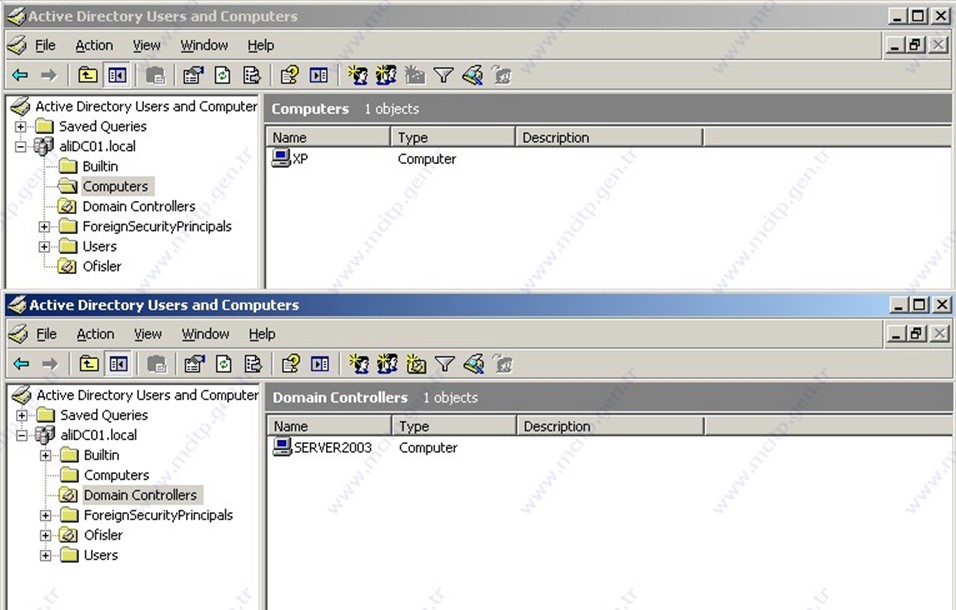Click Filter funnel icon in Domain Controllers window
The image size is (956, 610).
click(444, 364)
